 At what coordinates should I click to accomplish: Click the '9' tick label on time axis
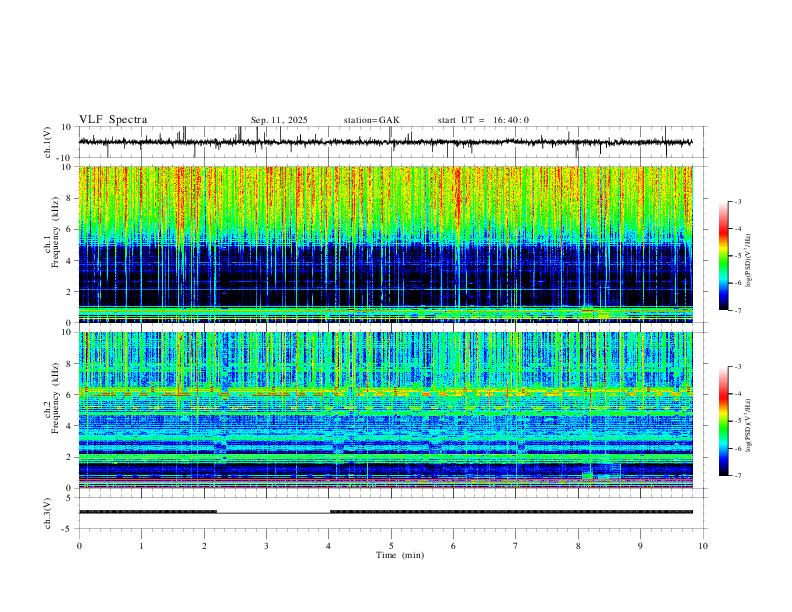(x=640, y=546)
